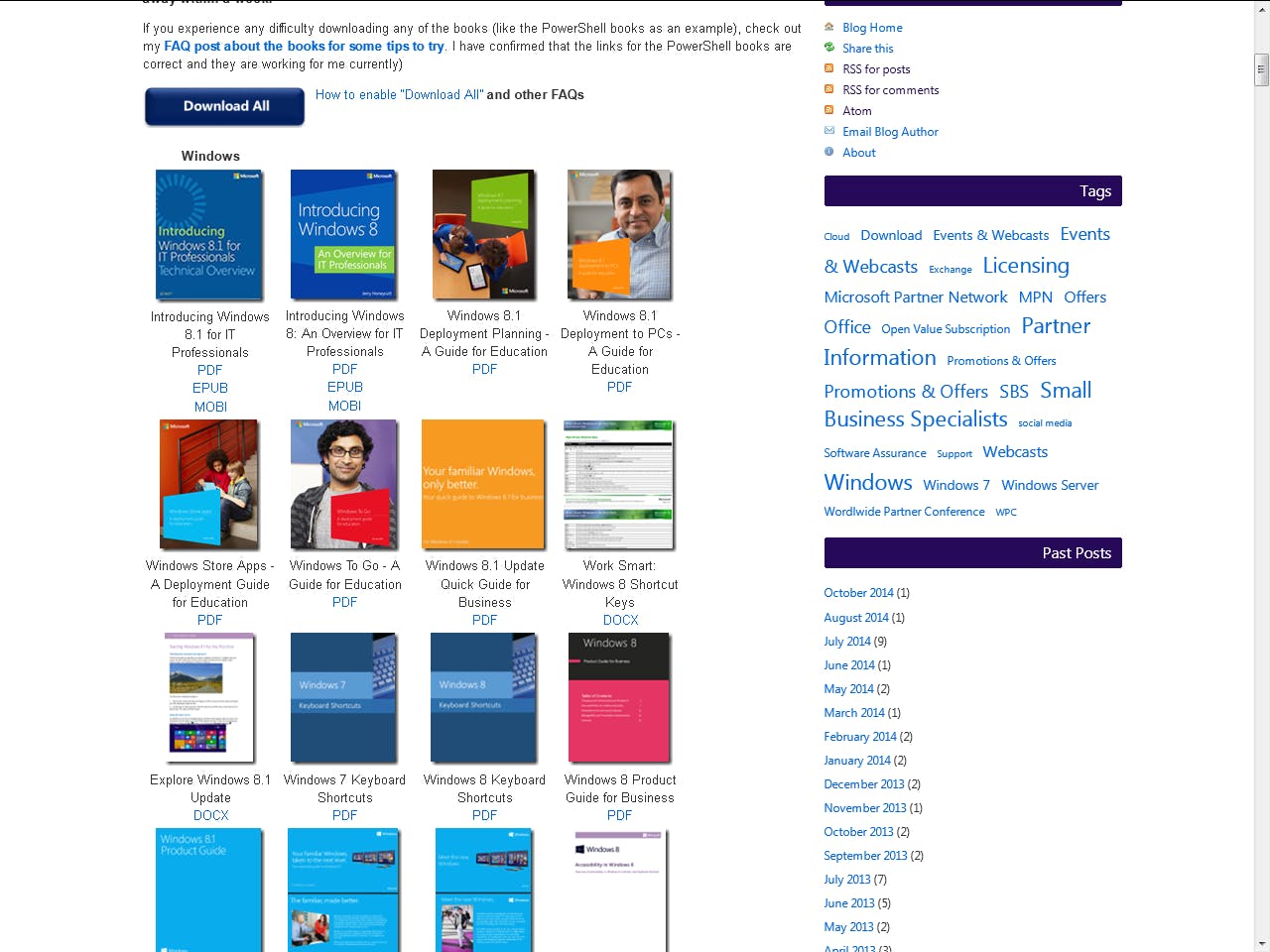Screen dimensions: 1270x952
Task: Select the Licensing tag
Action: 1026,266
